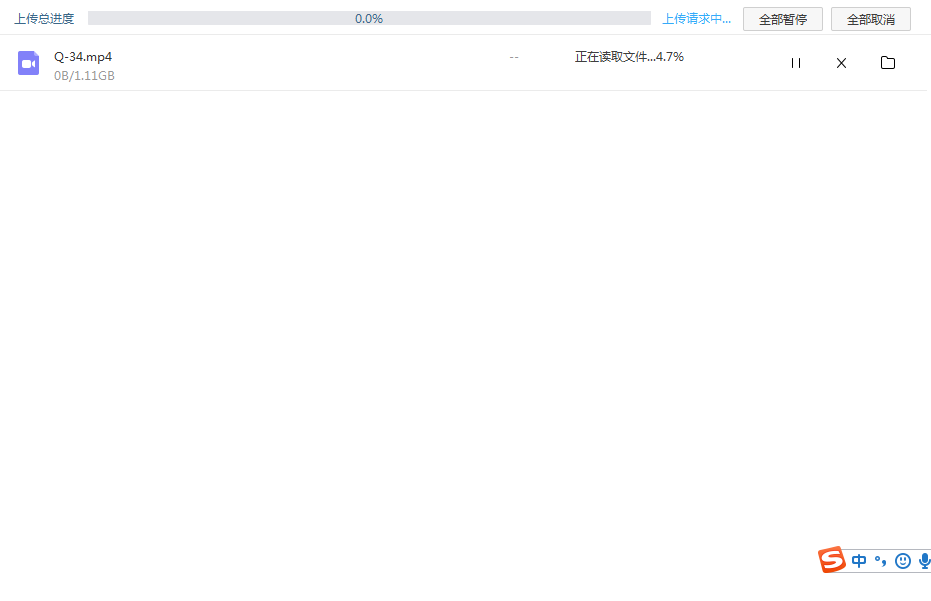
Task: Click the purple video file icon
Action: [28, 63]
